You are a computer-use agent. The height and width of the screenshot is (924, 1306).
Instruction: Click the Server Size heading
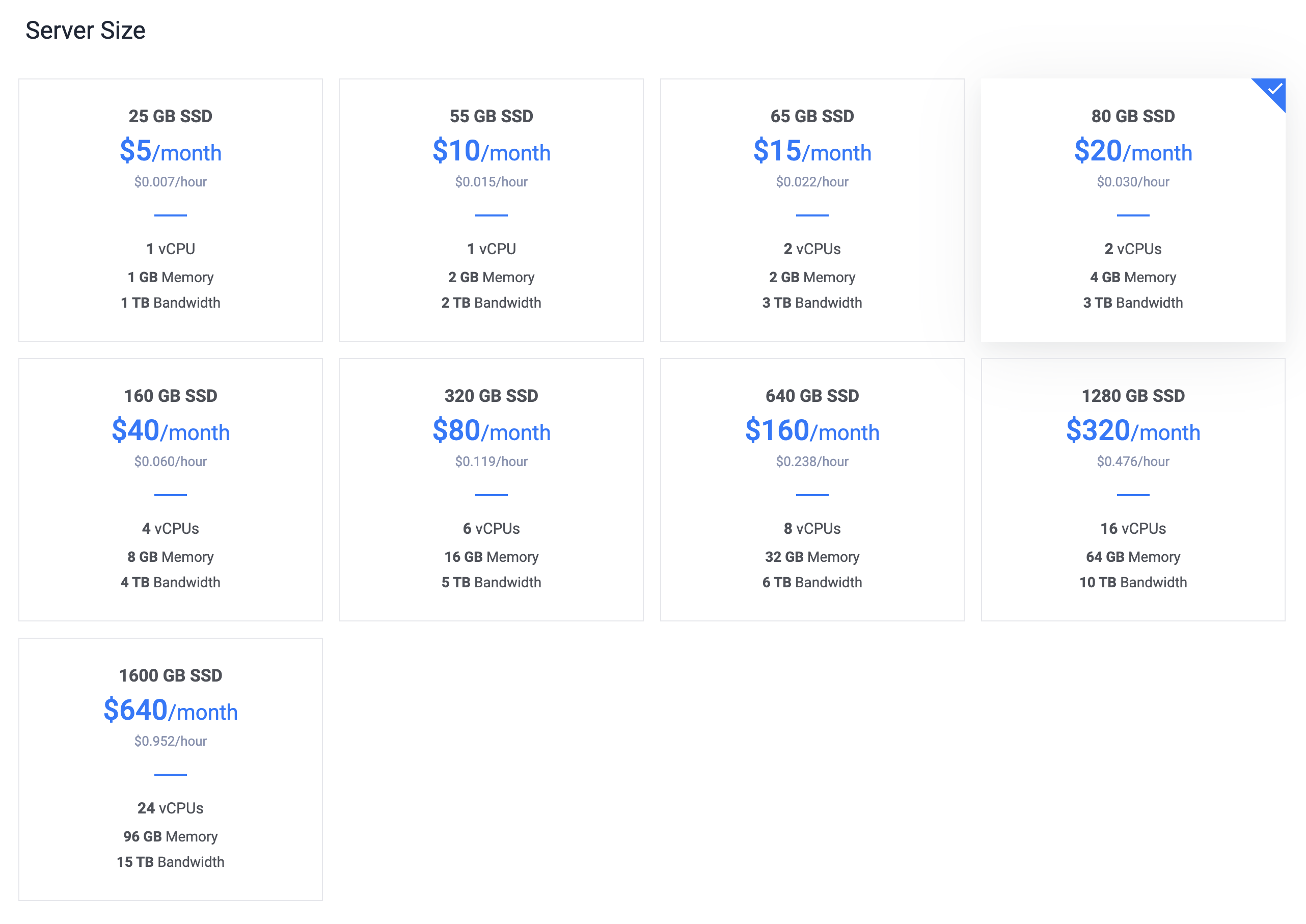(86, 30)
